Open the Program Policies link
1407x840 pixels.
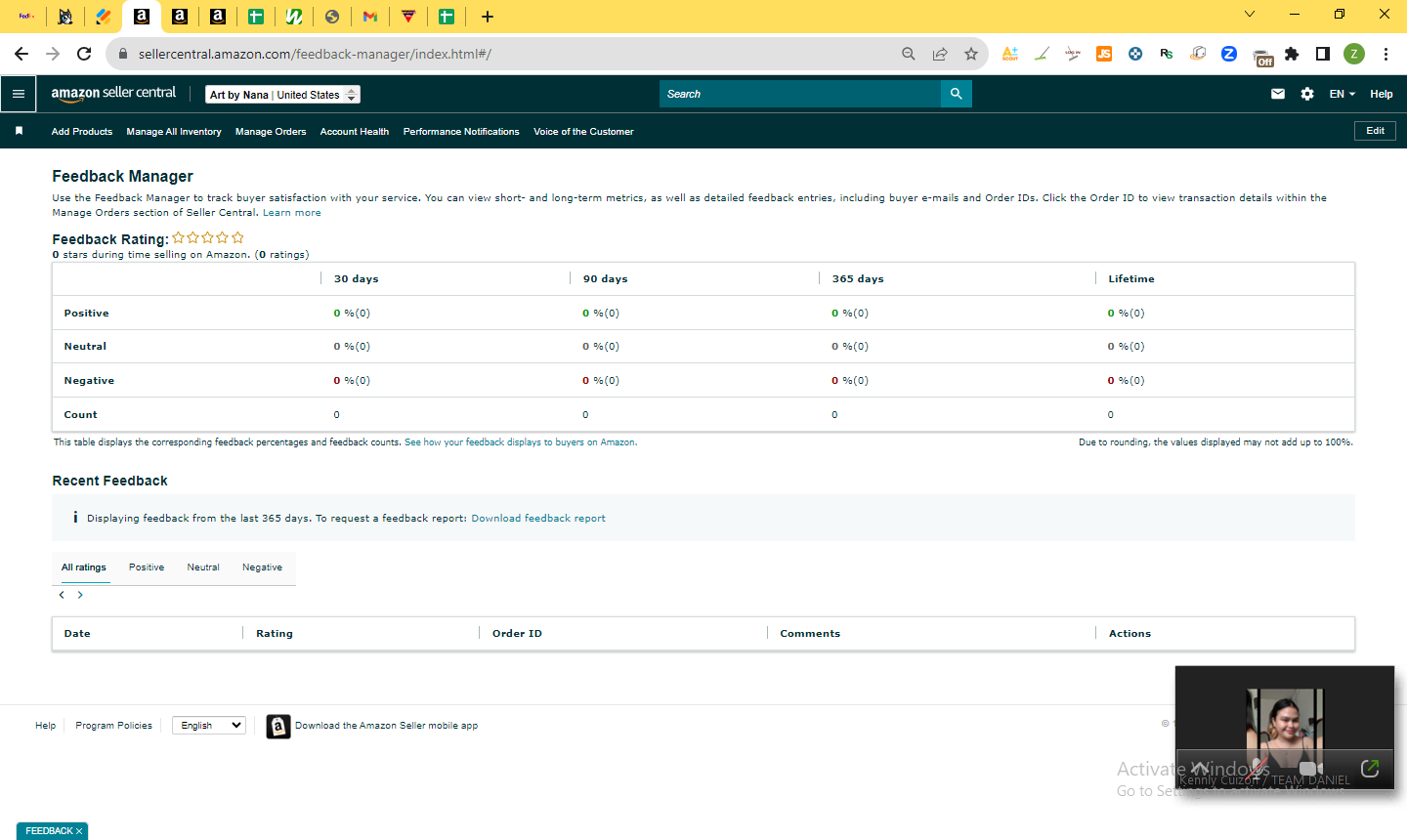113,726
